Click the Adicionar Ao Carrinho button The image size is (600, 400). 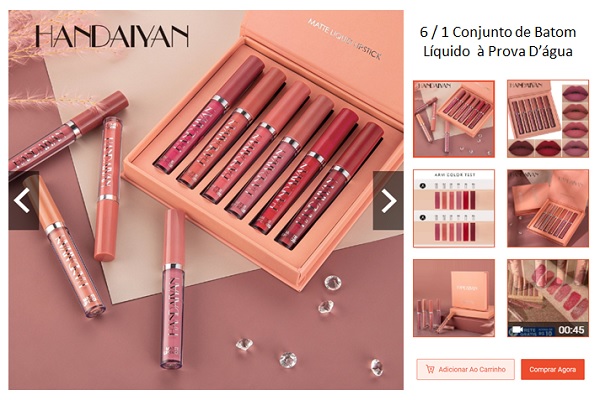coord(465,369)
